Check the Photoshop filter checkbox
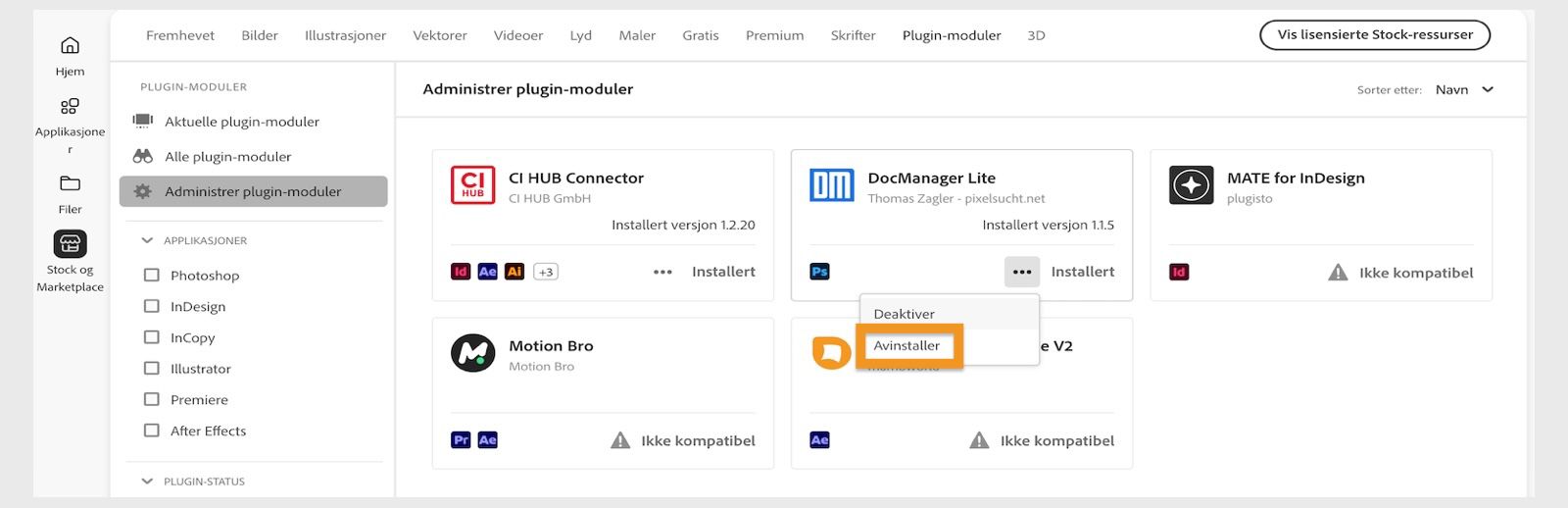The width and height of the screenshot is (1568, 508). [x=151, y=276]
